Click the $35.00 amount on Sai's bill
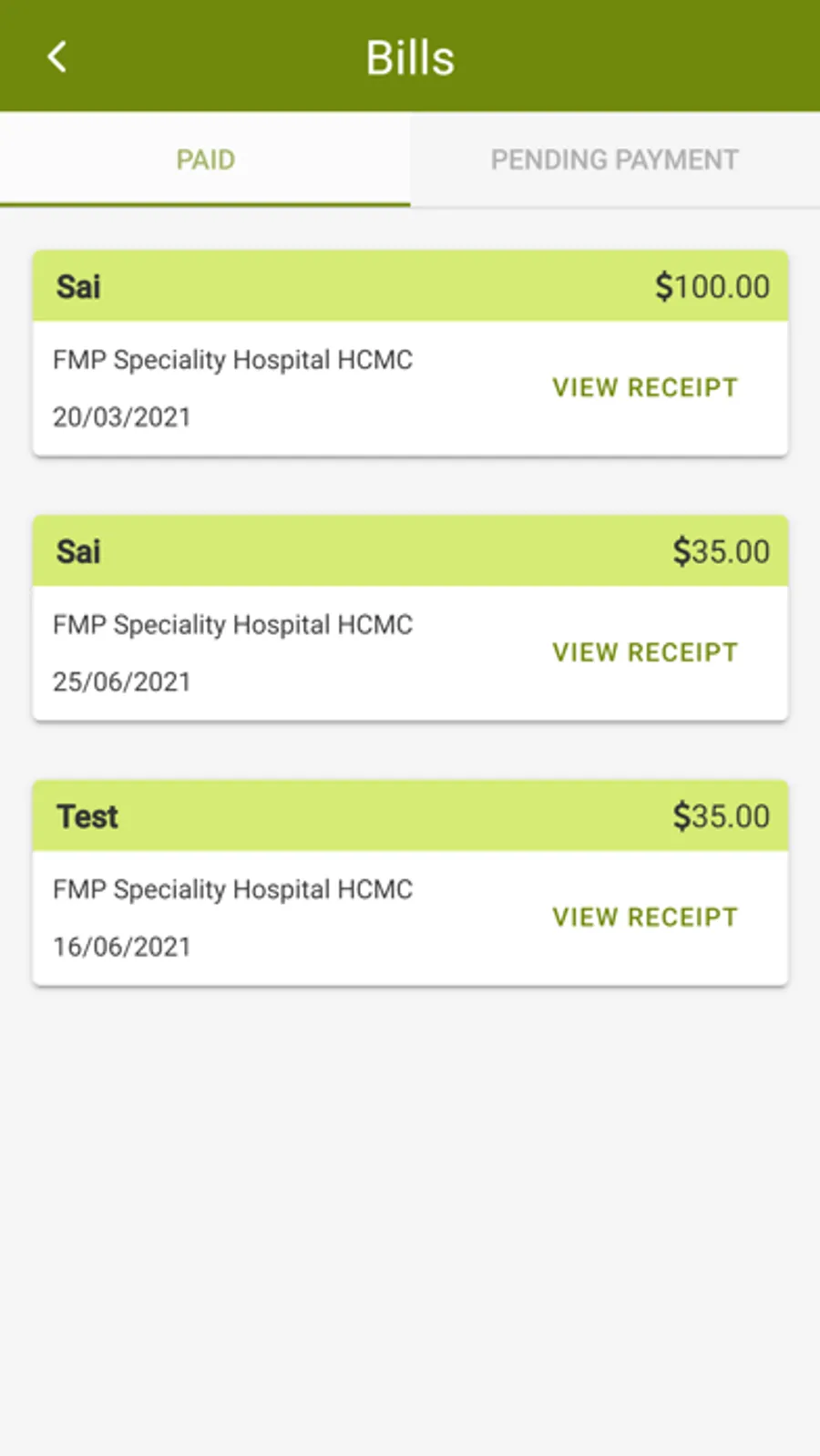The height and width of the screenshot is (1456, 820). [721, 552]
